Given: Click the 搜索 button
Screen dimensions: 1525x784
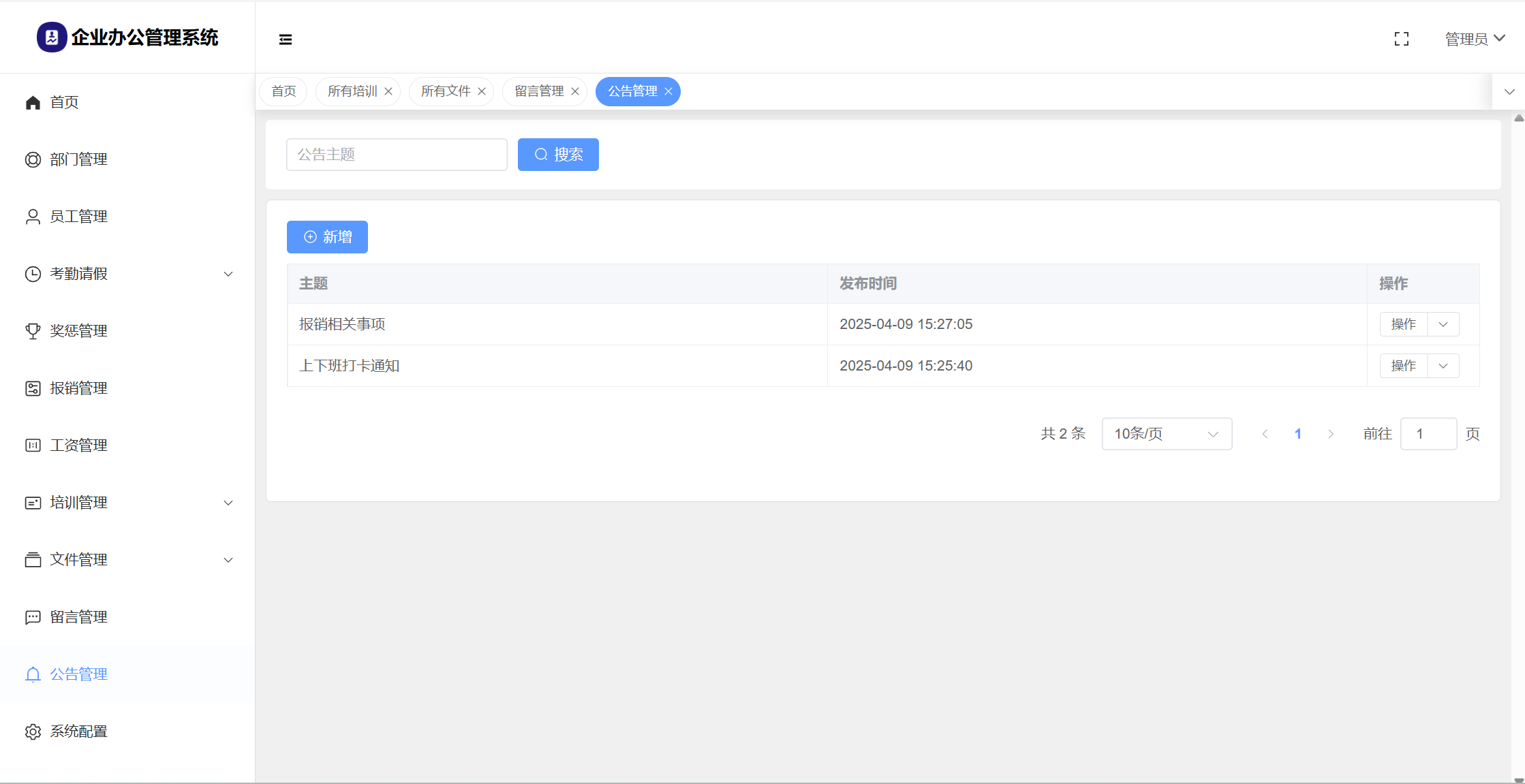Looking at the screenshot, I should (x=558, y=155).
